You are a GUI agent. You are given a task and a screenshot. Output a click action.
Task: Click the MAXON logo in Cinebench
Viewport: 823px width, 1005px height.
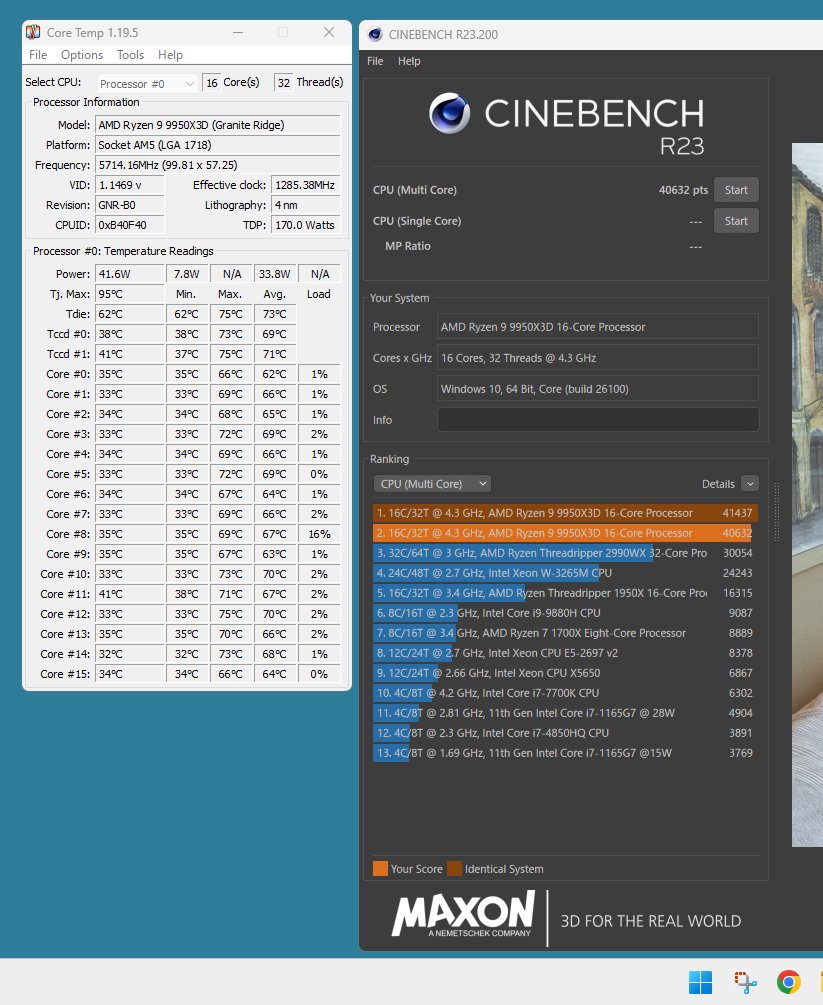(x=463, y=915)
